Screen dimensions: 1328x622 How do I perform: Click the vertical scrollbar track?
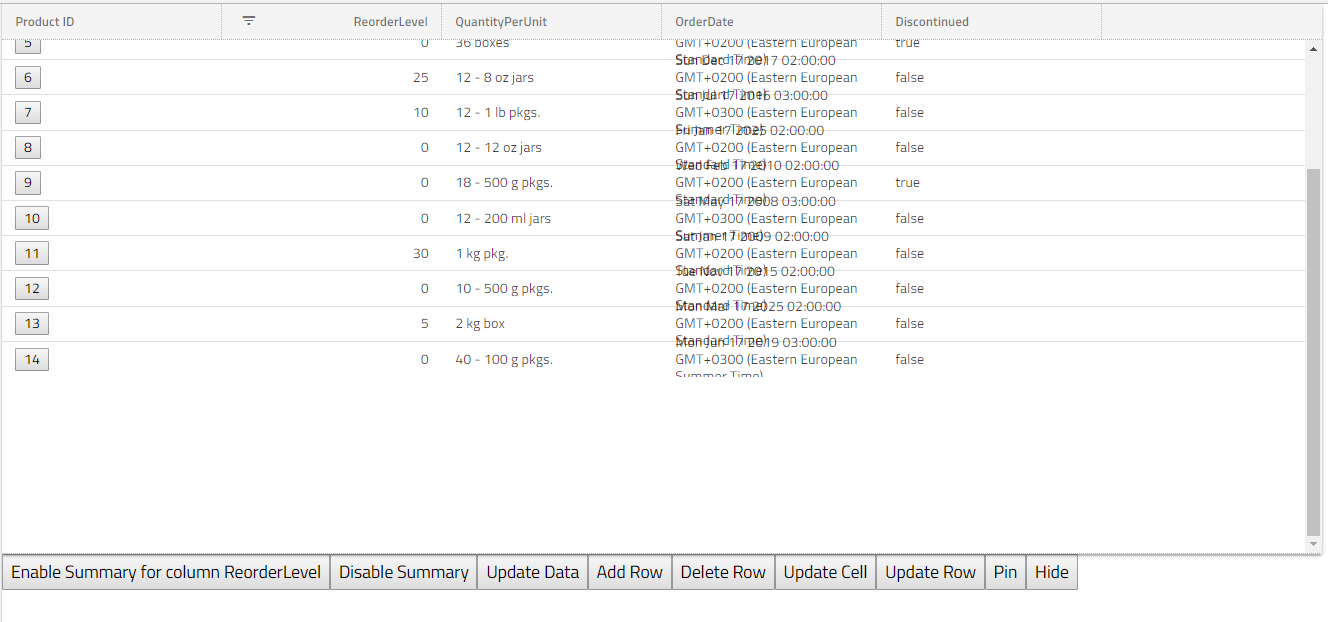point(1313,300)
